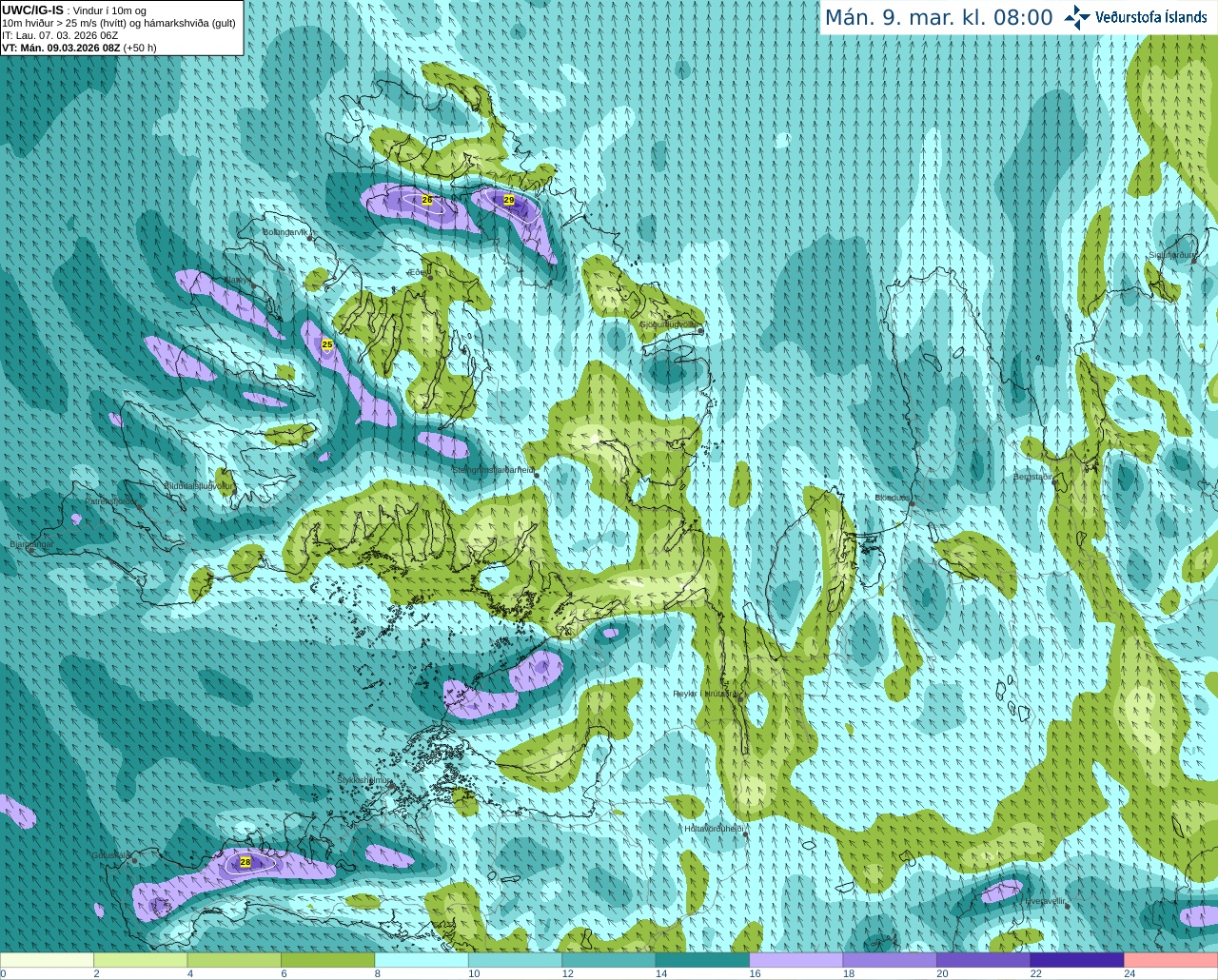
Task: Click the legend scale number 12
Action: pyautogui.click(x=567, y=973)
